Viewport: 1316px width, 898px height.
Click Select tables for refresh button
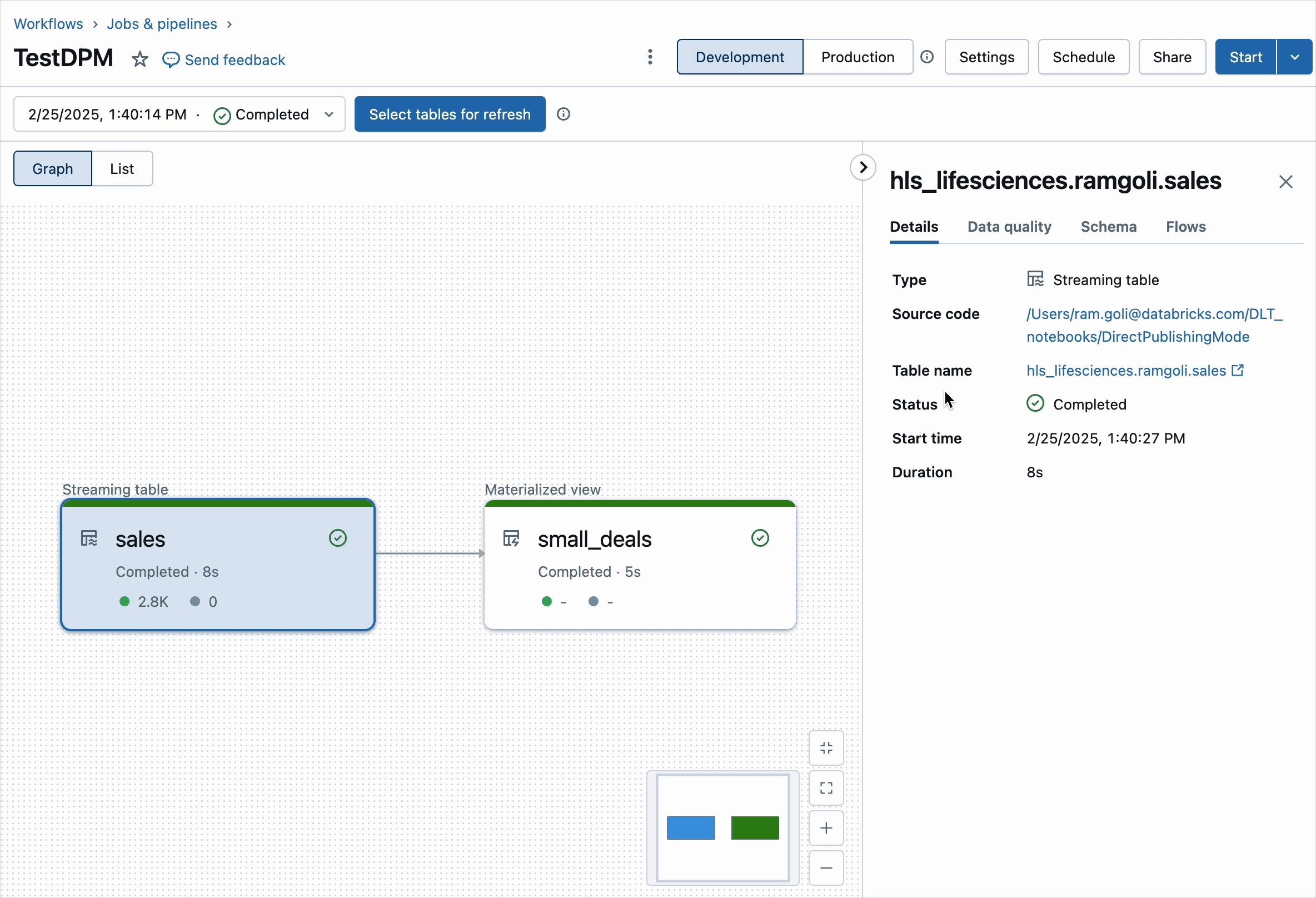pyautogui.click(x=450, y=114)
